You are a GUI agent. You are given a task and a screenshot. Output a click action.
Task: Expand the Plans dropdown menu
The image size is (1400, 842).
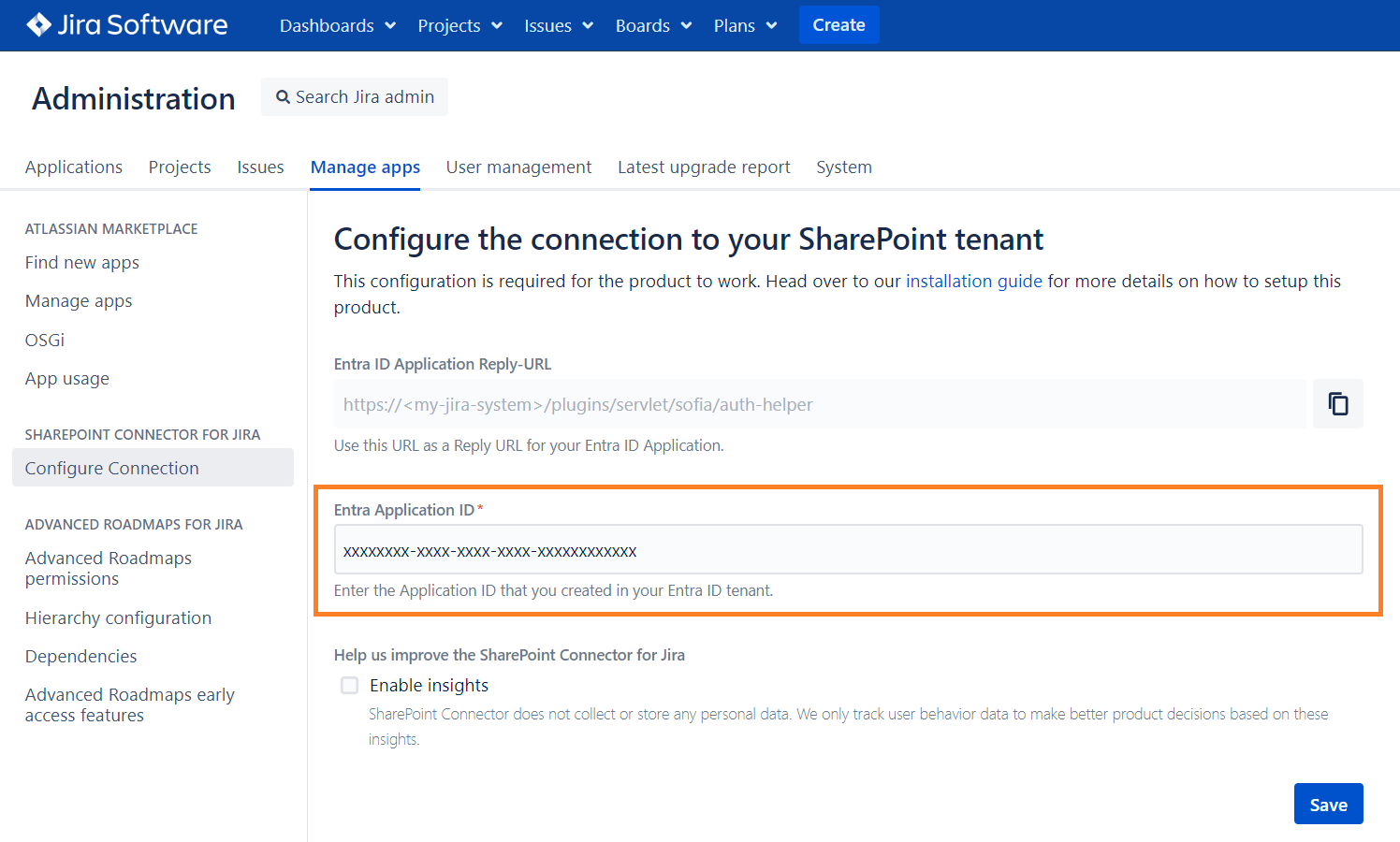click(x=745, y=25)
